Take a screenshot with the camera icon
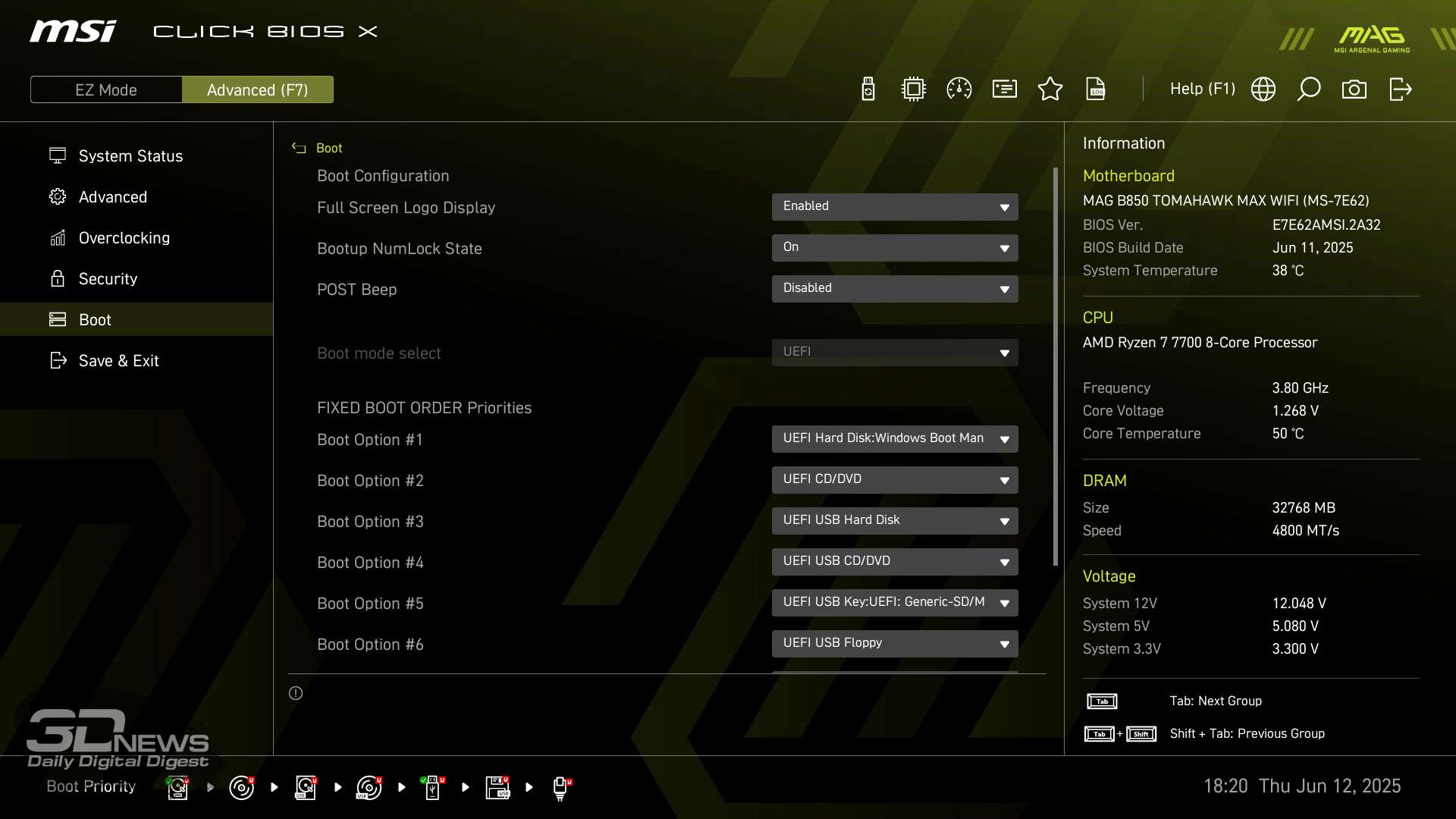1456x819 pixels. click(1354, 89)
